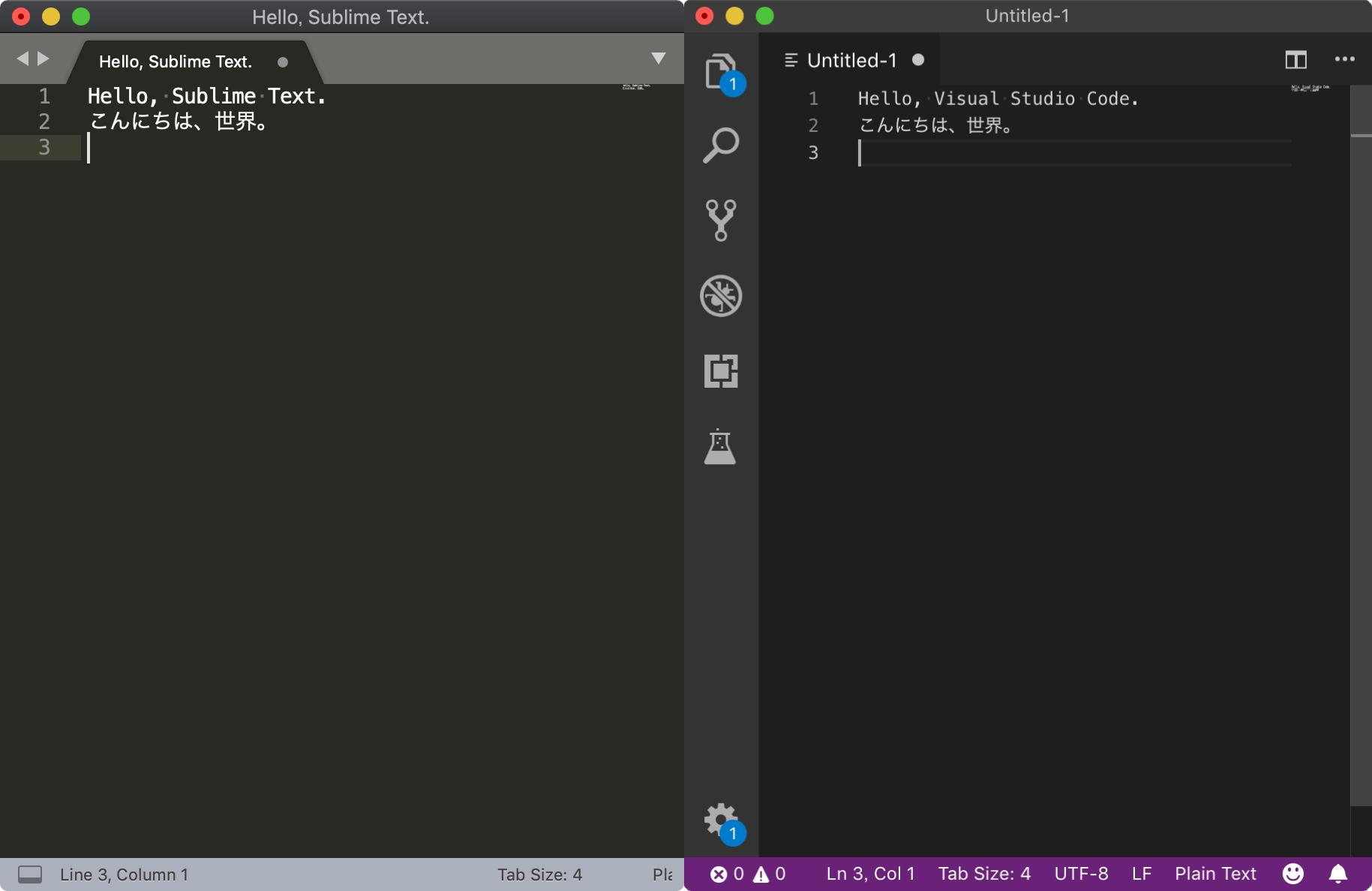The image size is (1372, 891).
Task: Go to previous tab with Sublime left arrow
Action: coord(23,58)
